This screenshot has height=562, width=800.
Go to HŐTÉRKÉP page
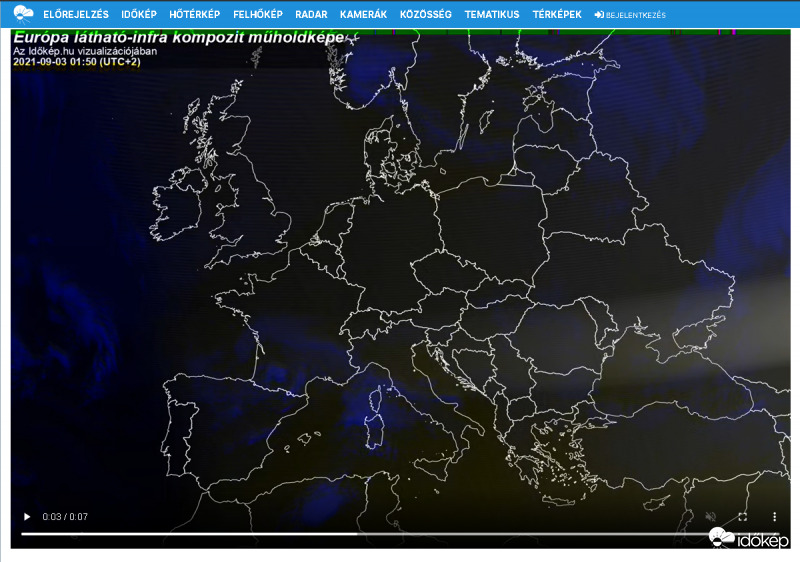195,15
